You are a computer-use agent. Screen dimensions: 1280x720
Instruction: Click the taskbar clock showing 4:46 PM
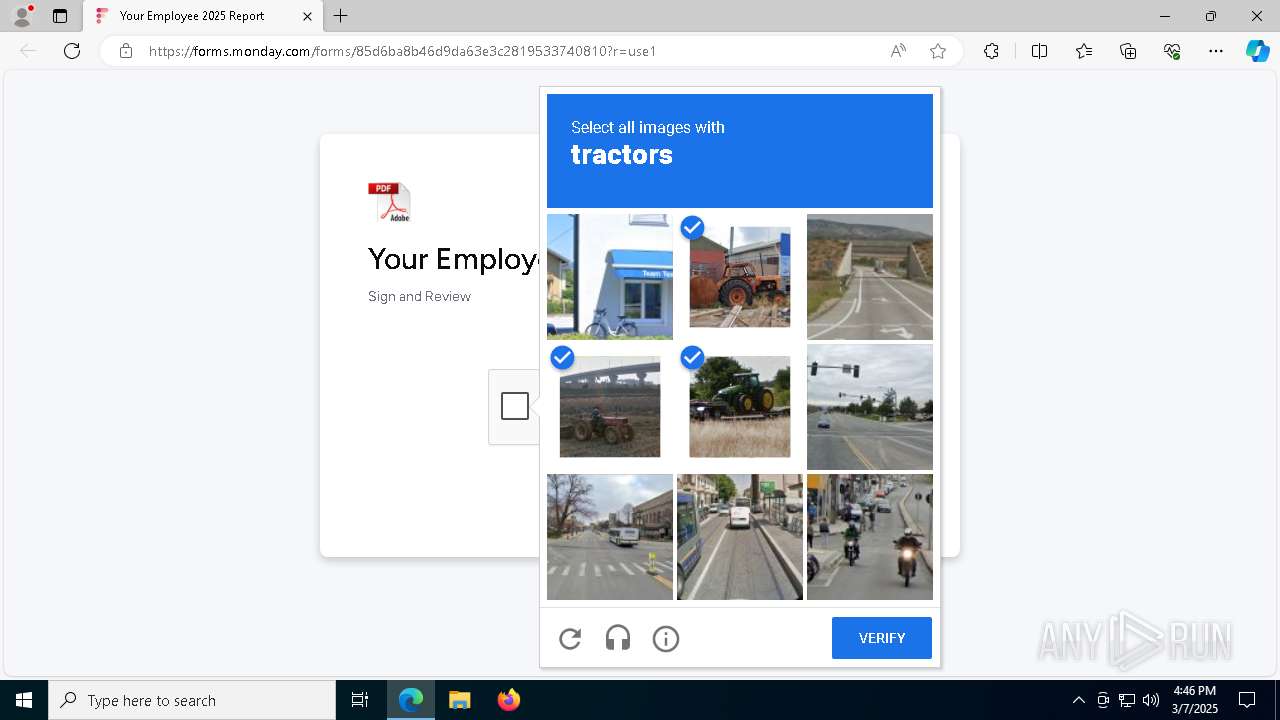1195,700
